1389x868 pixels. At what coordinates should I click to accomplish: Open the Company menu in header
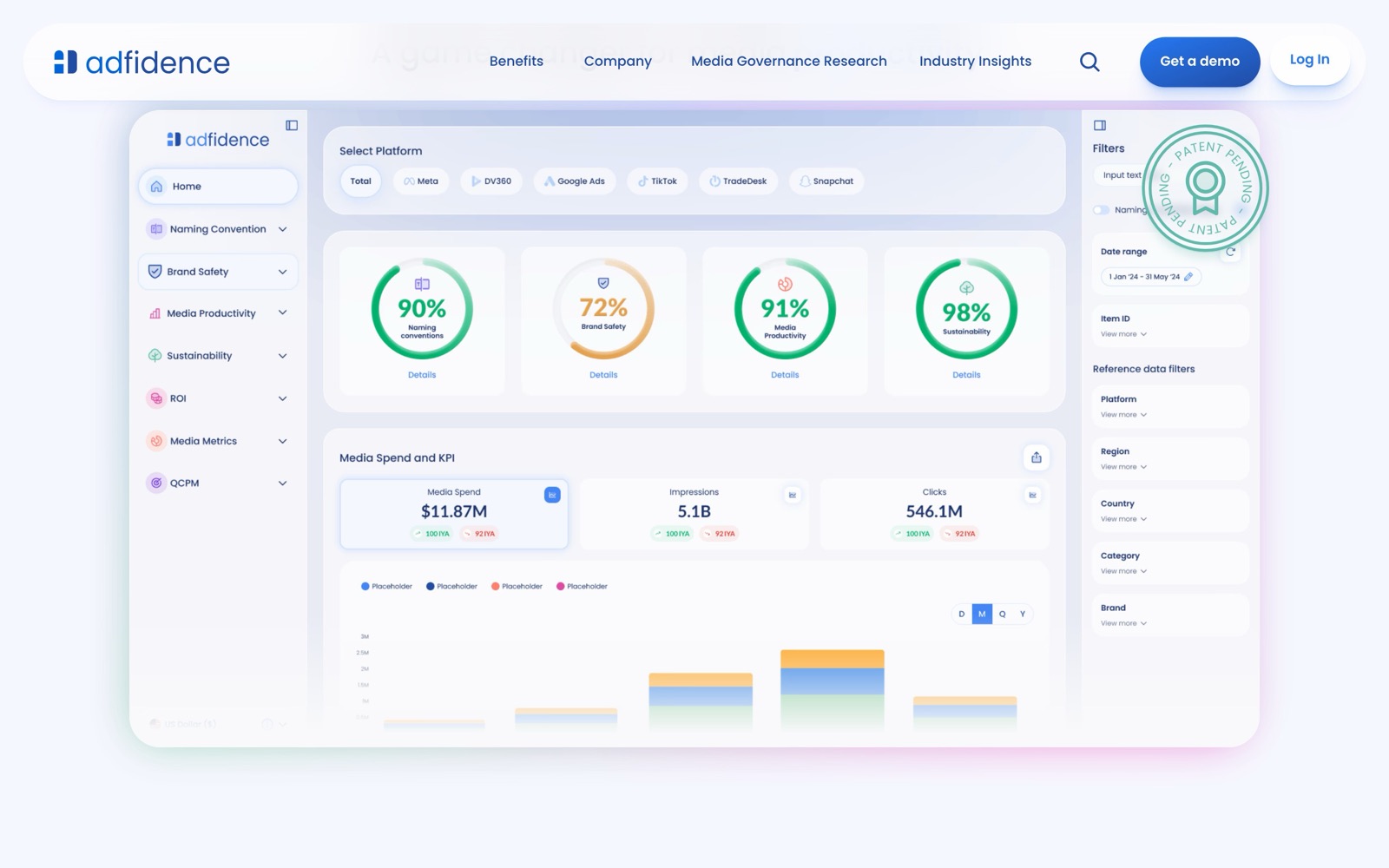click(x=618, y=61)
